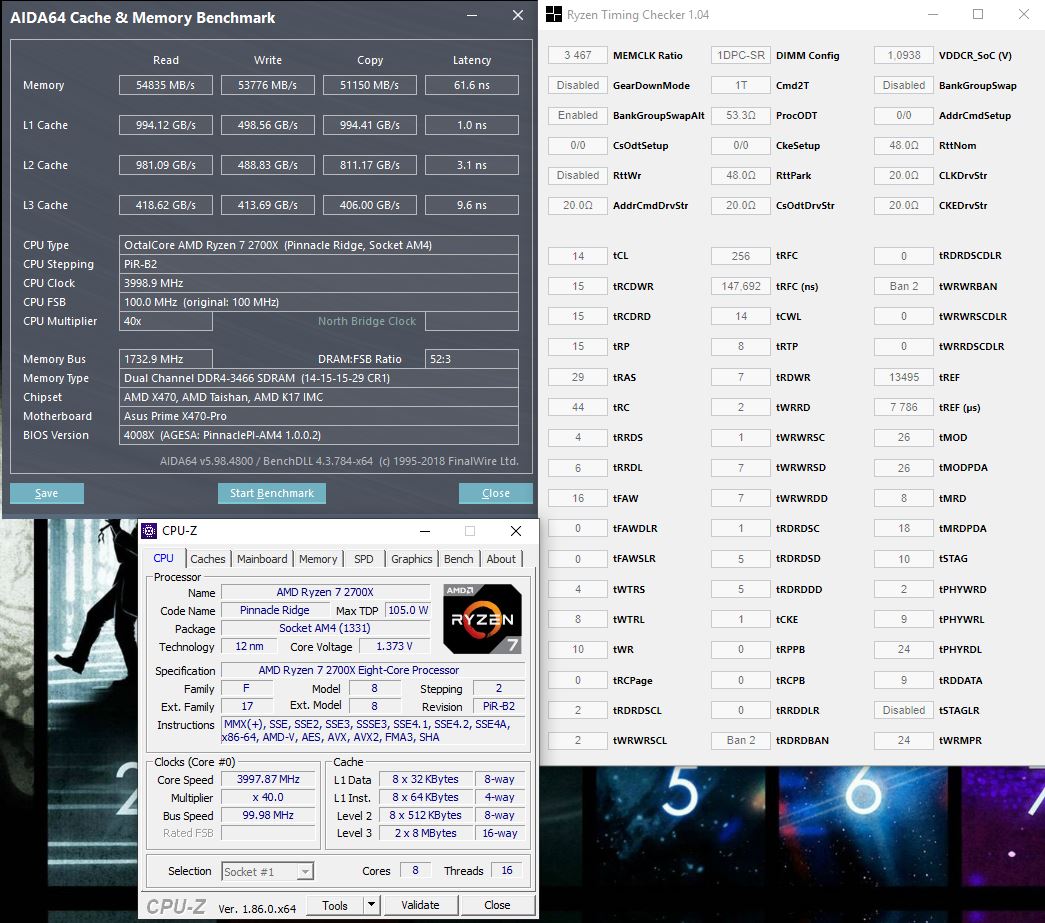This screenshot has width=1045, height=923.
Task: Click the Ryzen Timing Checker window icon
Action: click(x=553, y=15)
